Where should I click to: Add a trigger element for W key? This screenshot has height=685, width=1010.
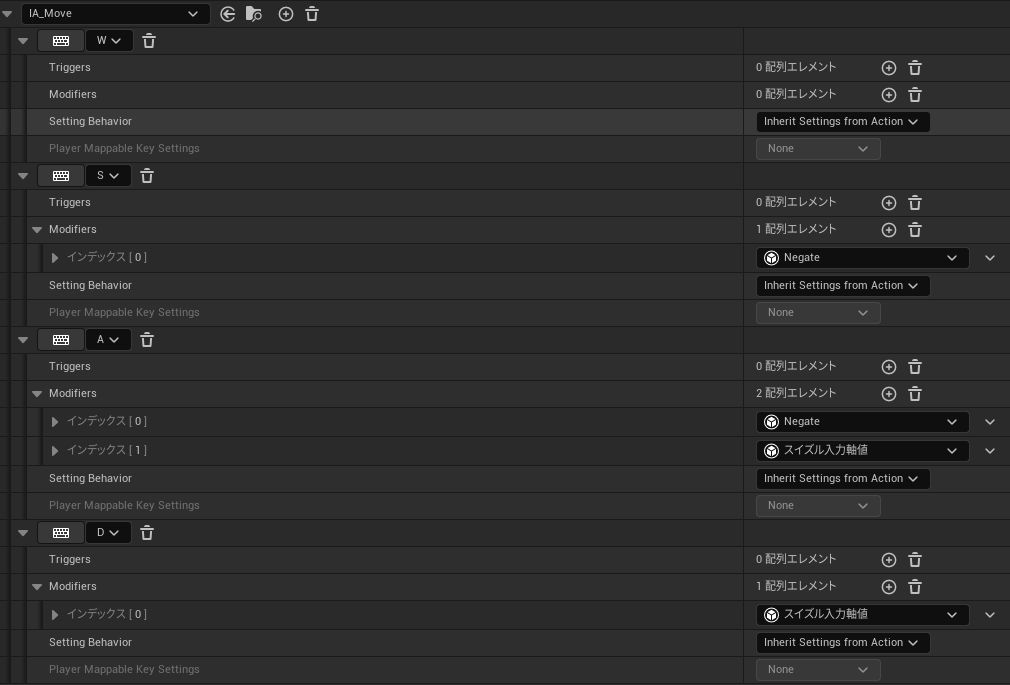pos(889,68)
